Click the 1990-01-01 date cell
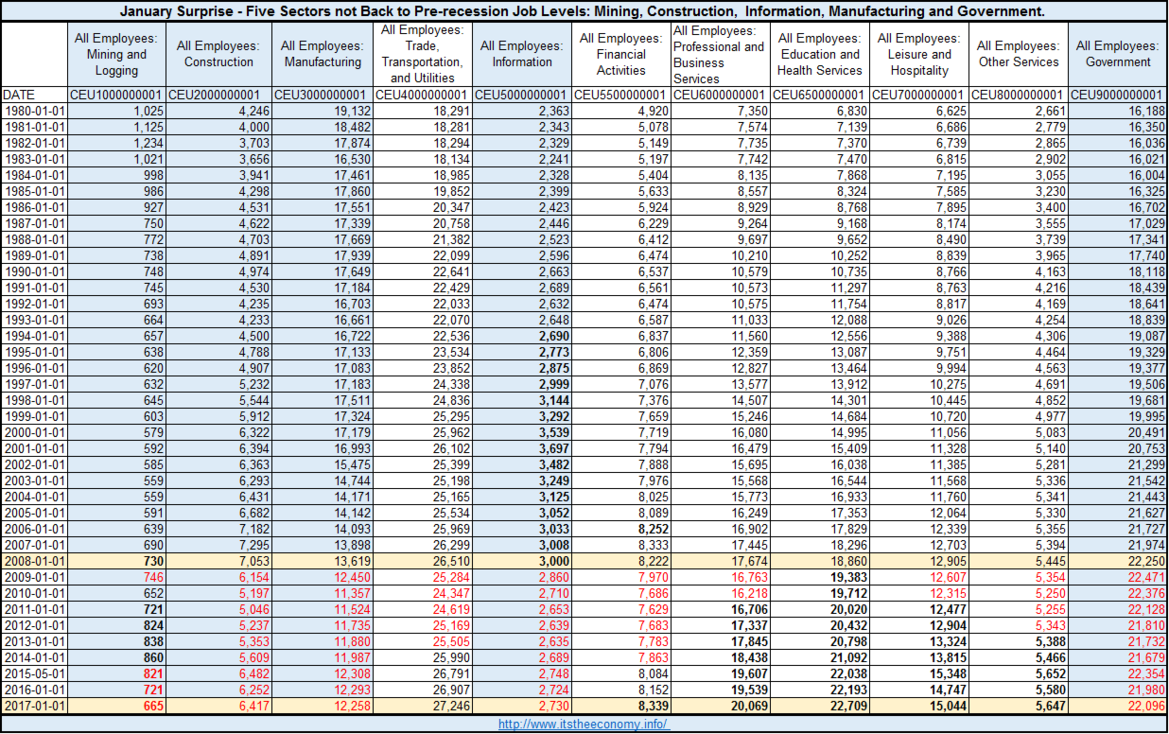The height and width of the screenshot is (734, 1169). 34,272
